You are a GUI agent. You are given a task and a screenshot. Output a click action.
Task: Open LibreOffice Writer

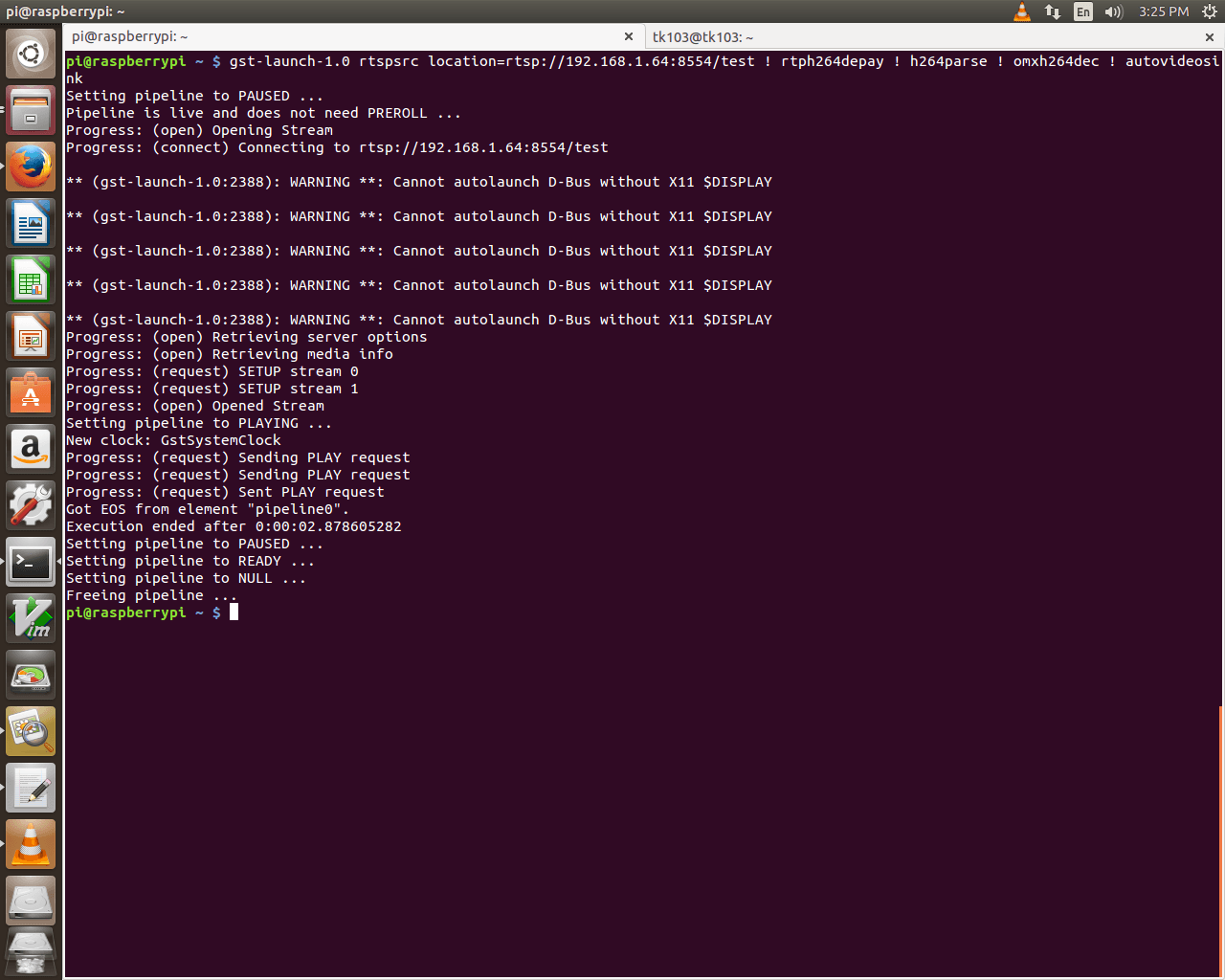pyautogui.click(x=31, y=223)
